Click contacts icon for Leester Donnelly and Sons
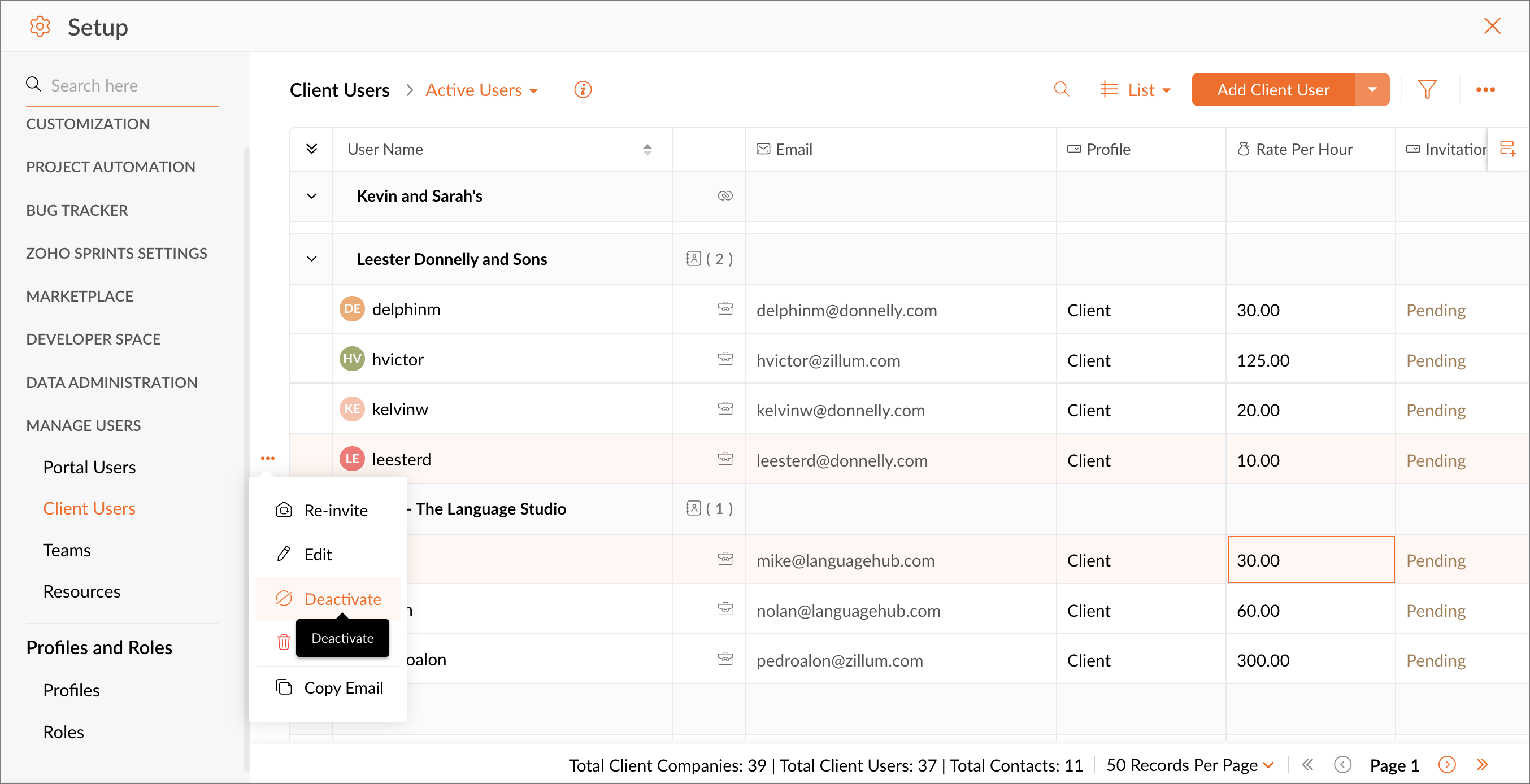1530x784 pixels. tap(693, 258)
